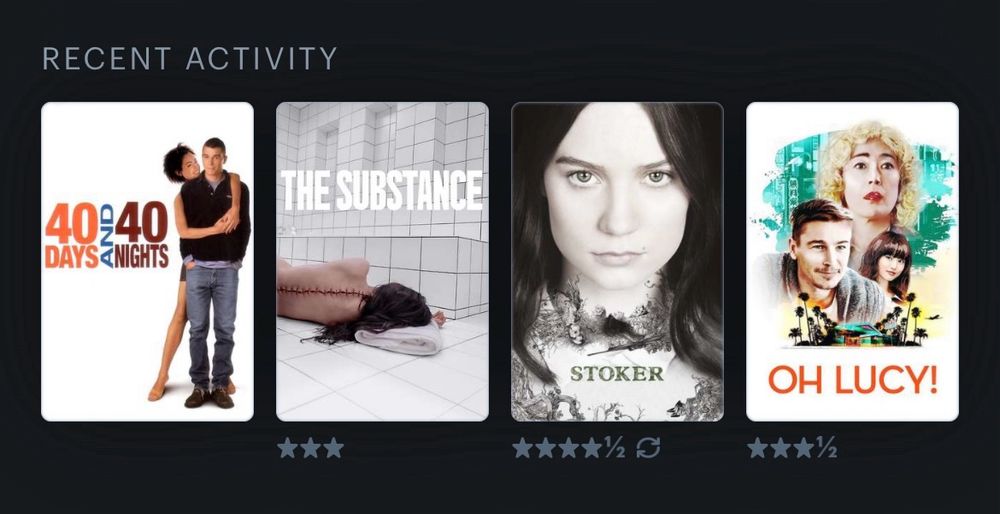Open the 40 Days and 40 Nights poster
This screenshot has height=514, width=1000.
coord(147,261)
